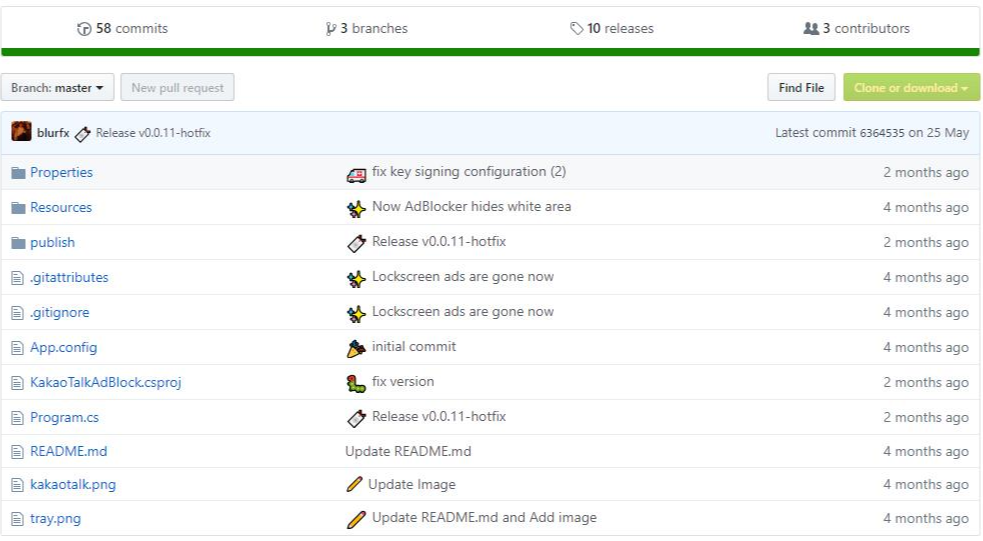The image size is (983, 541).
Task: Open commit Update Image
Action: pos(412,484)
